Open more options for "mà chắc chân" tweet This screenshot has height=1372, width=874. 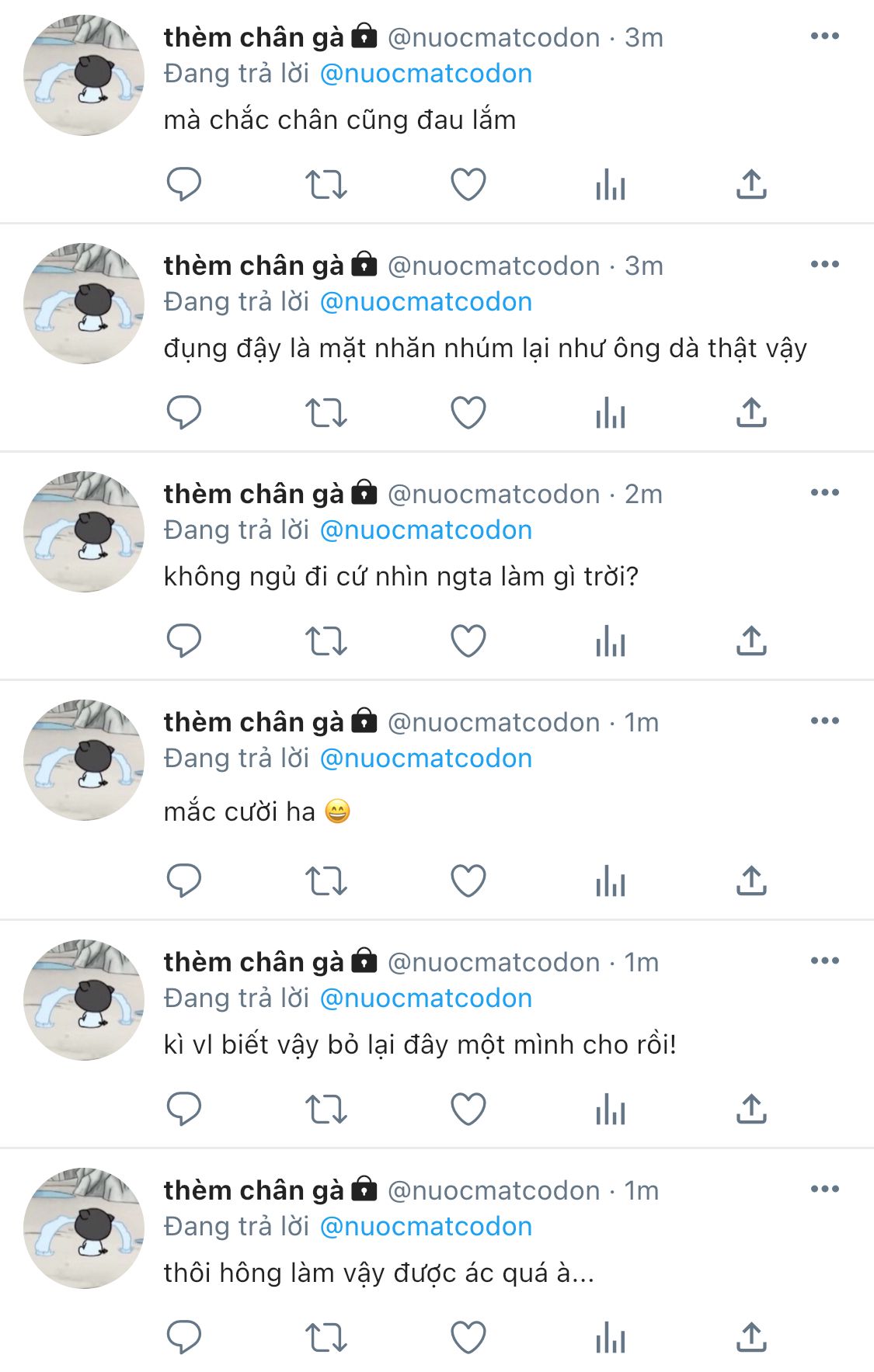coord(824,36)
